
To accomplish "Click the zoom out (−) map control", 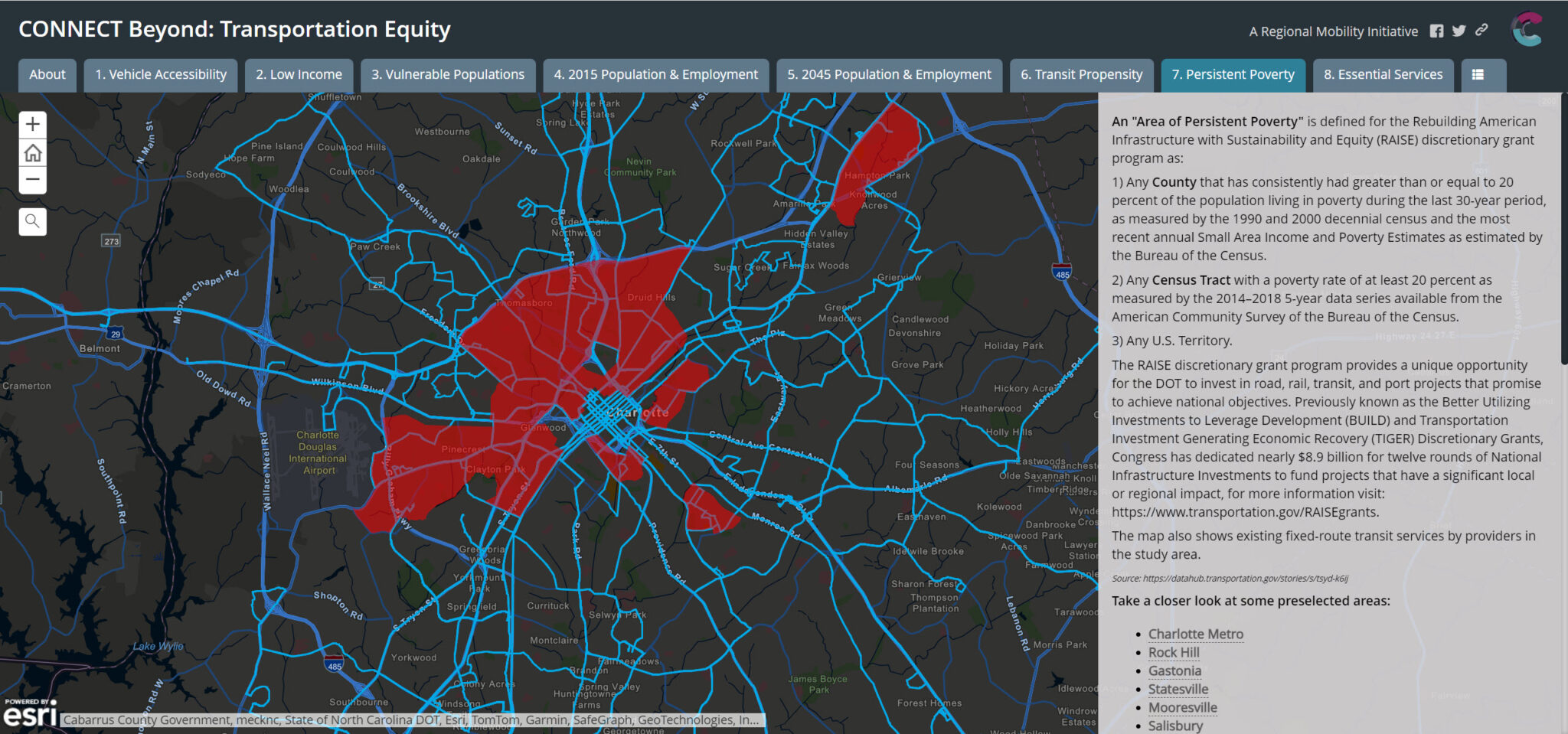I will click(x=32, y=181).
